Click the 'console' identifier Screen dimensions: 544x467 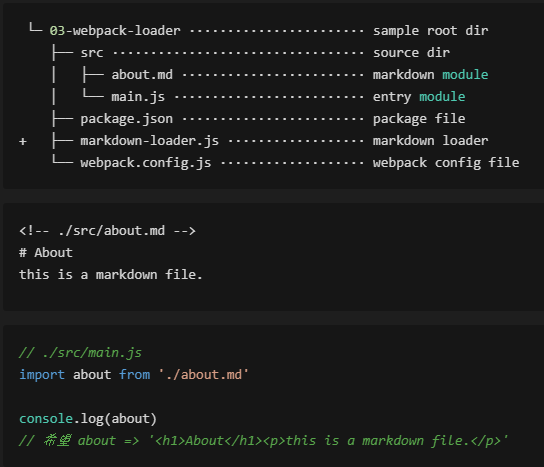(46, 419)
